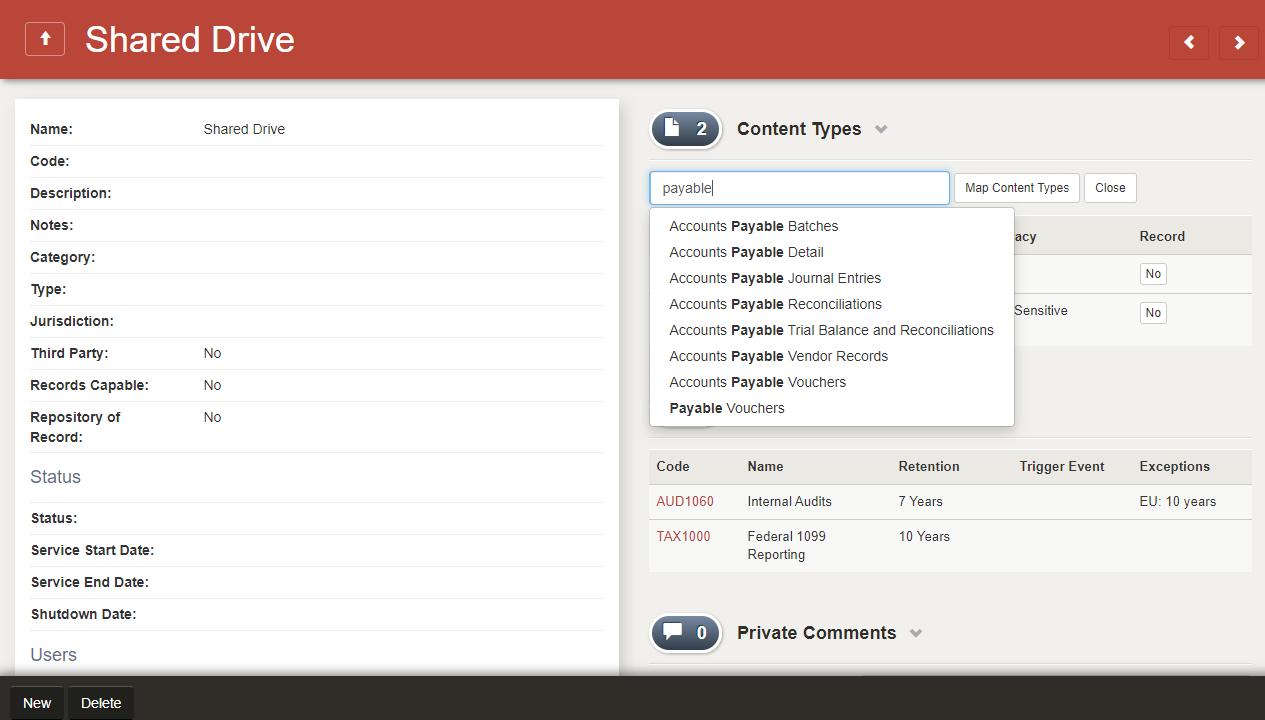Click the Content Types document count badge
This screenshot has width=1265, height=720.
tap(686, 129)
